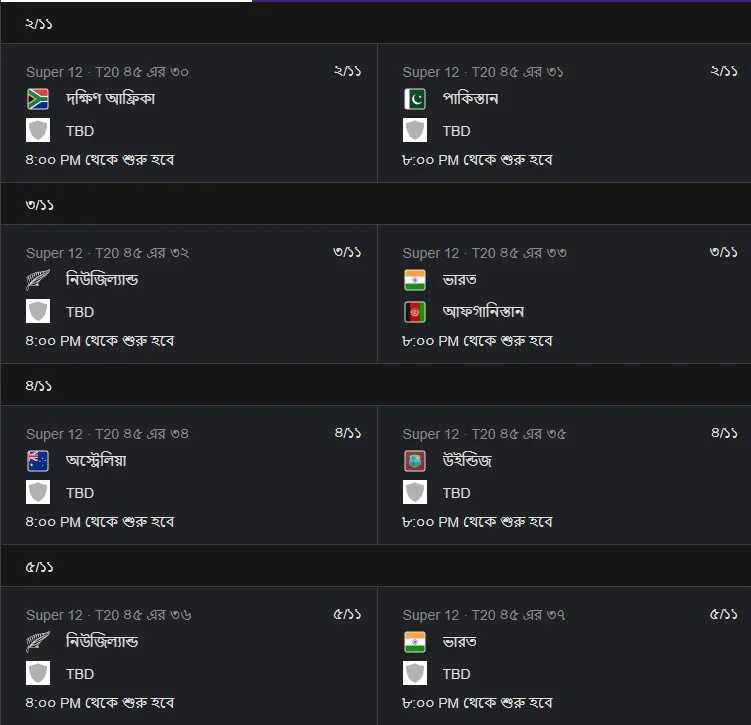Image resolution: width=751 pixels, height=725 pixels.
Task: Click the India flag in match ৩৩
Action: click(415, 280)
